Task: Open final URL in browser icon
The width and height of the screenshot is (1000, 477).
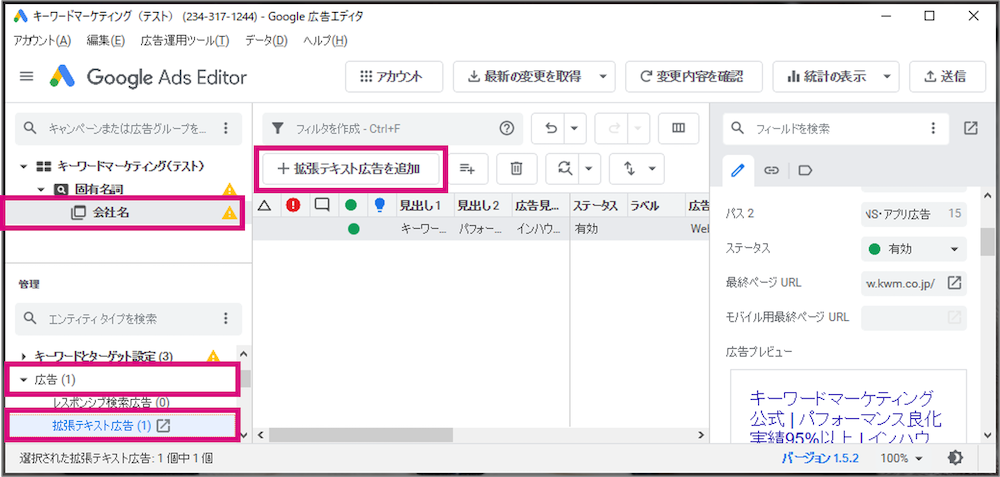Action: click(953, 283)
